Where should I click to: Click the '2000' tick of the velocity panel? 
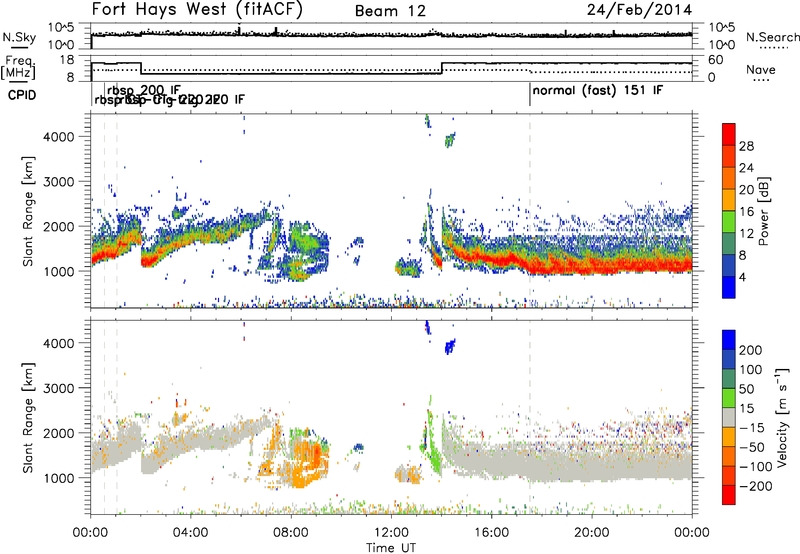[58, 433]
